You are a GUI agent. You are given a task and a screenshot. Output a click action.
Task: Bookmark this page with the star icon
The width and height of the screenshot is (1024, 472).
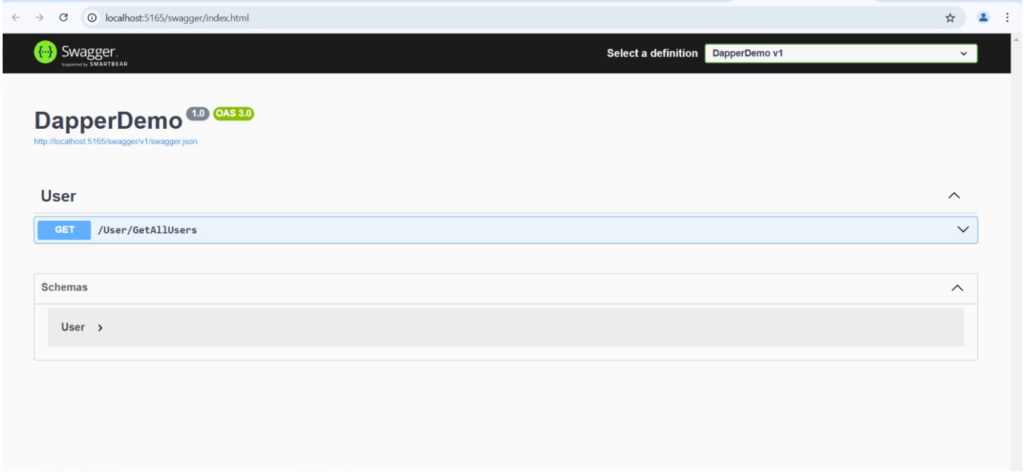(949, 17)
